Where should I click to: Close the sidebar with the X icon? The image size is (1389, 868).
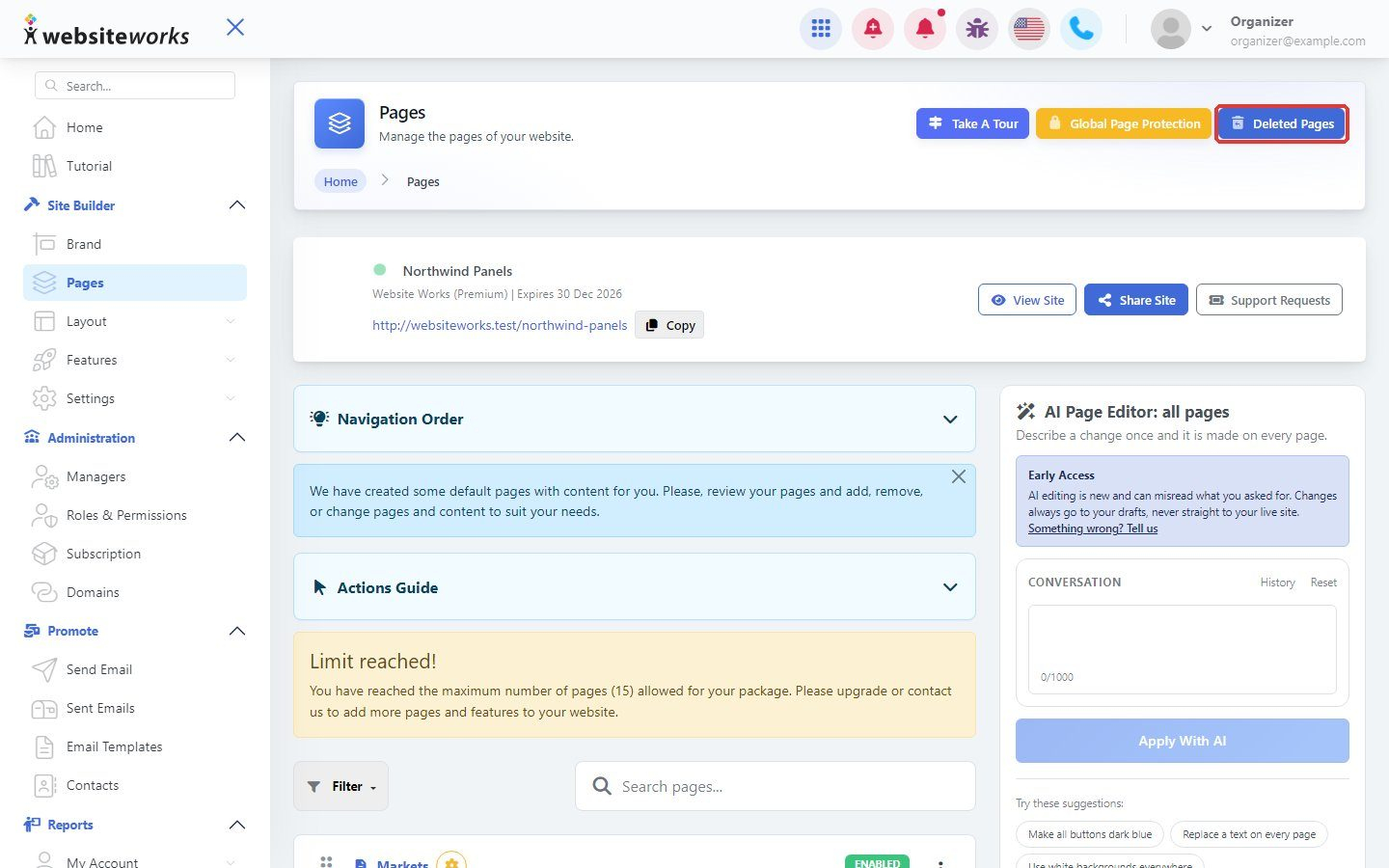(235, 27)
